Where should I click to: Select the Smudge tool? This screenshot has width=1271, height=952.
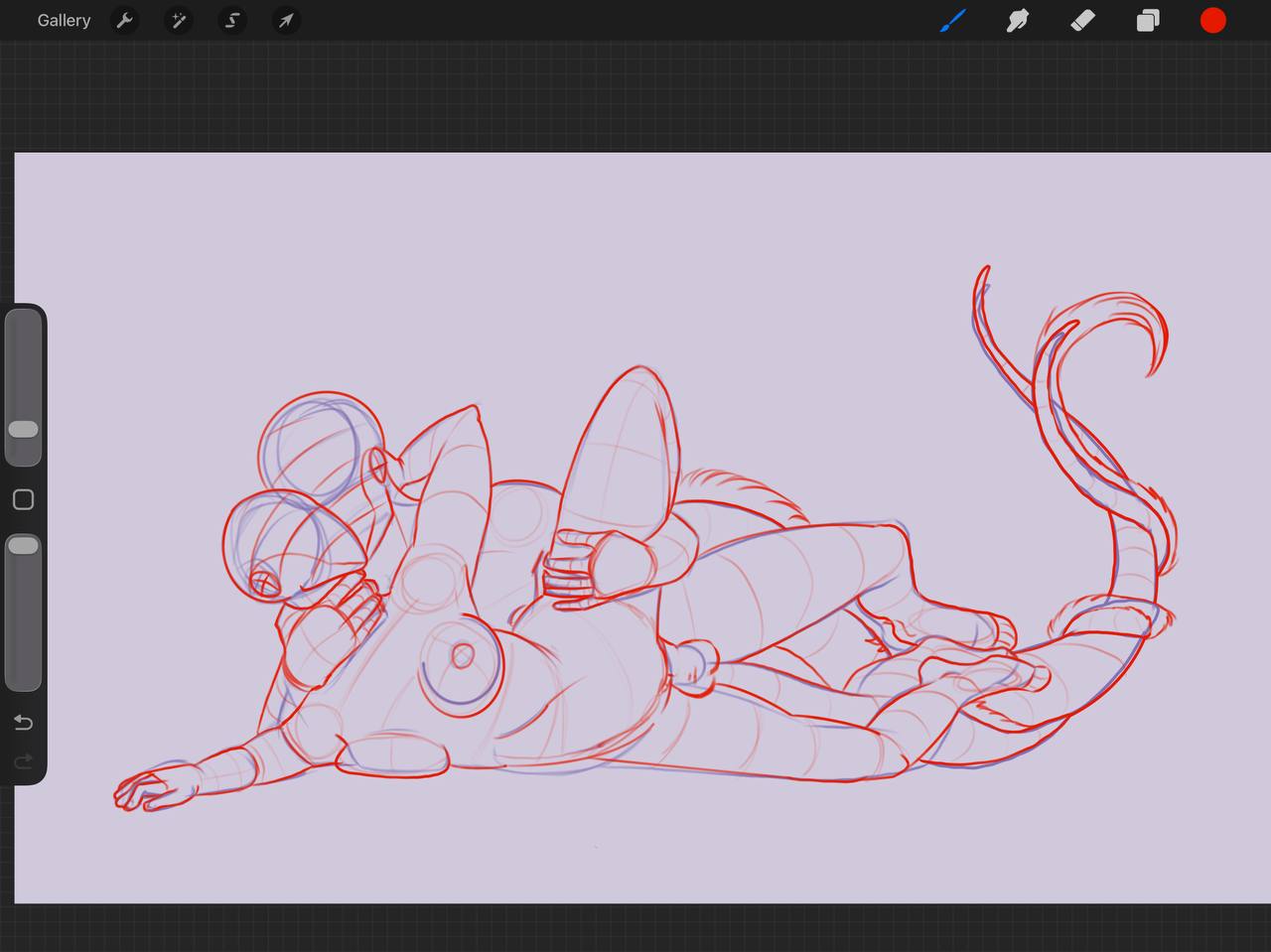1018,21
